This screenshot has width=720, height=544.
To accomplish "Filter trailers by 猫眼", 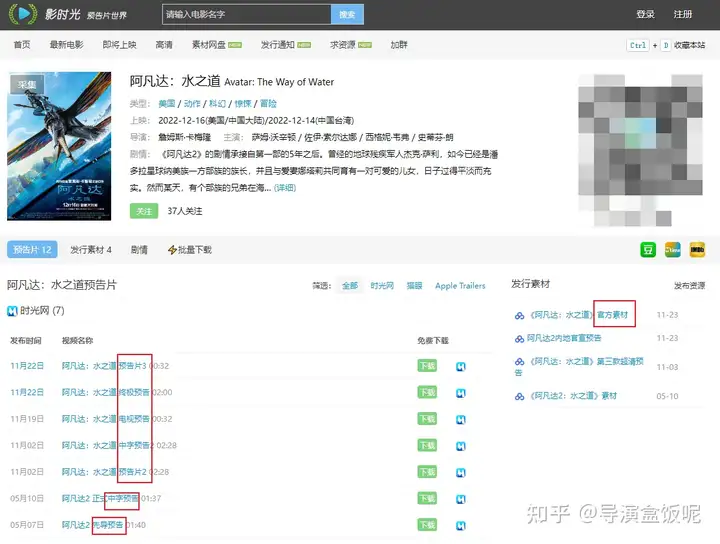I will point(414,286).
